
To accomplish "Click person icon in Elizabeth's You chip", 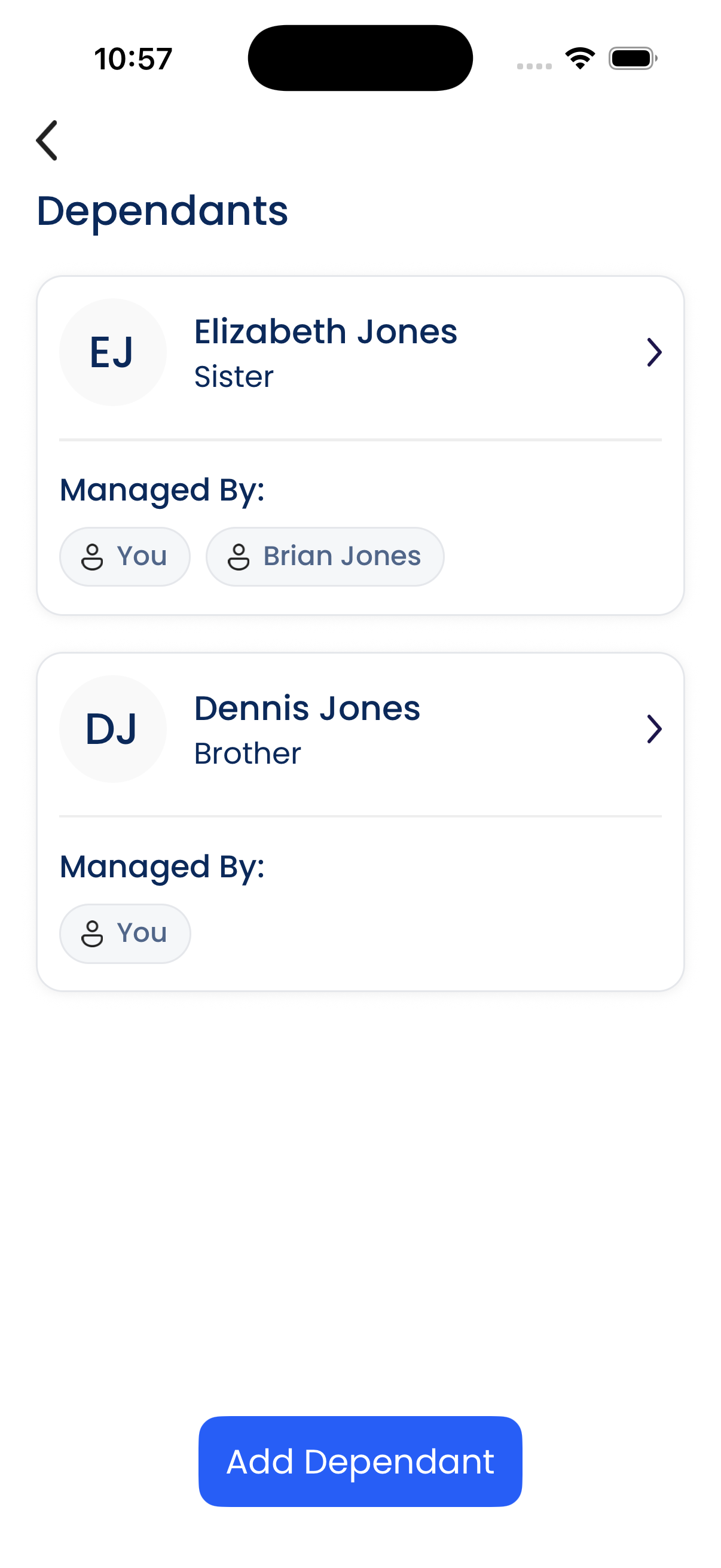I will (x=92, y=557).
